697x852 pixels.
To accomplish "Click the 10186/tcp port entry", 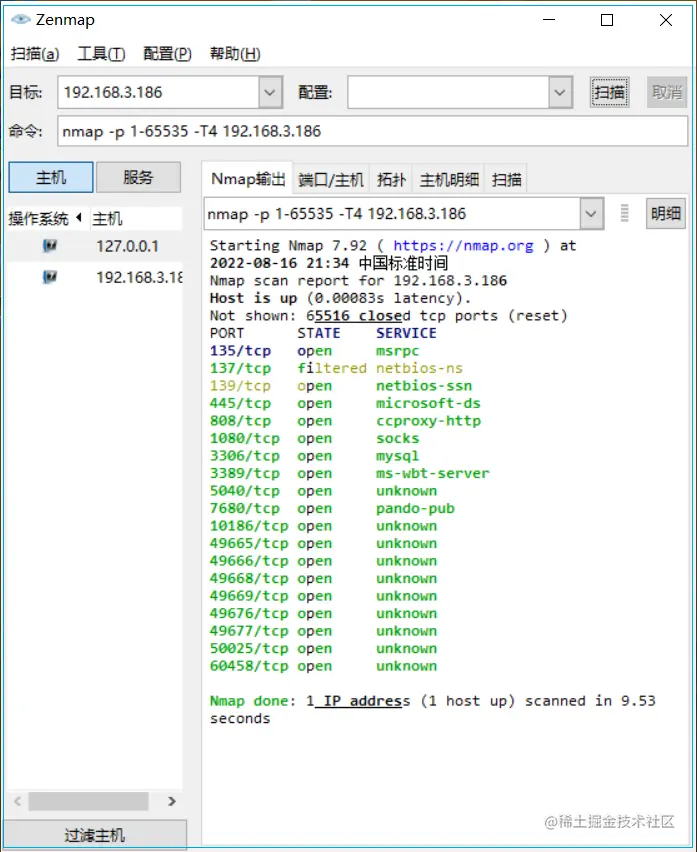I will point(249,526).
